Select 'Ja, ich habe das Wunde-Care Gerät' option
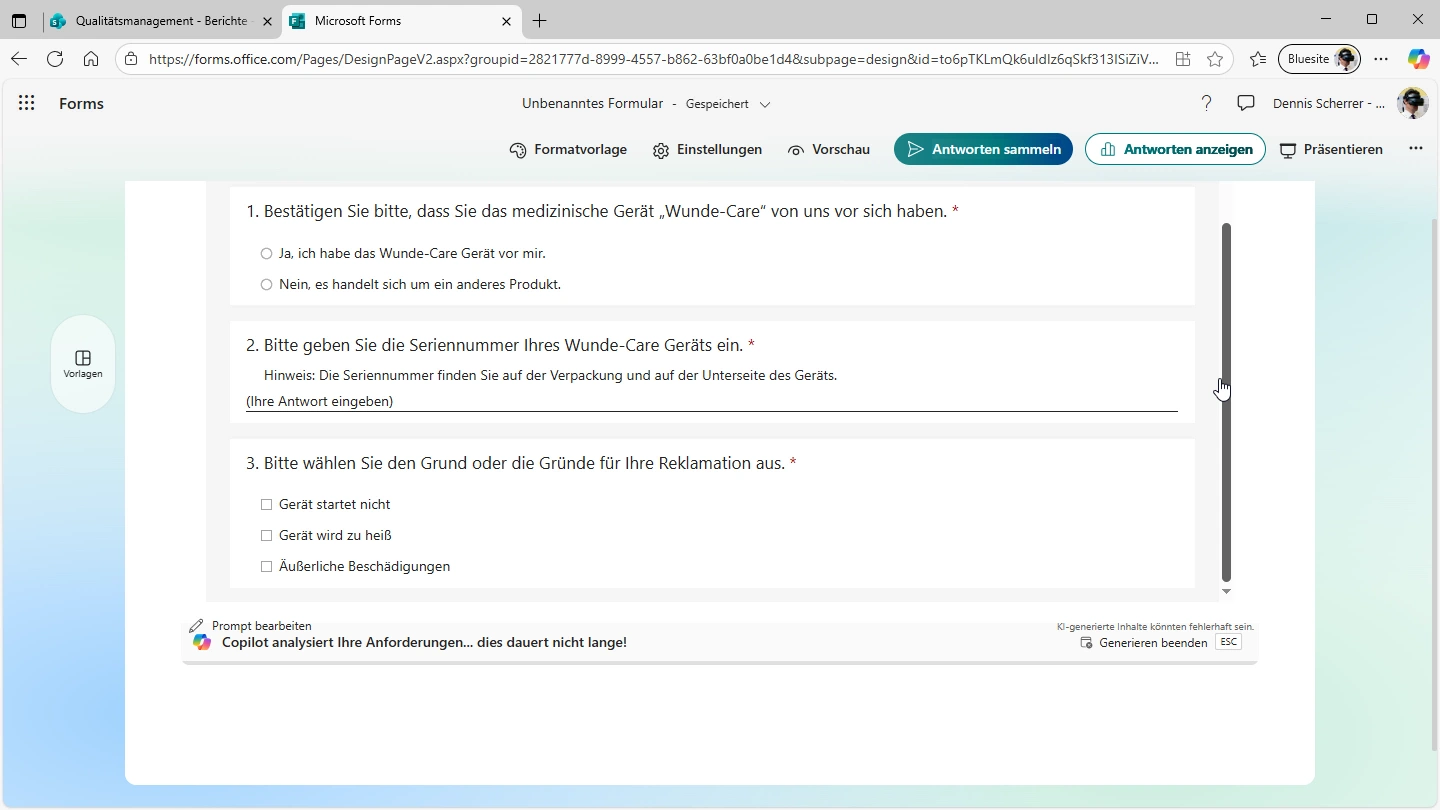The width and height of the screenshot is (1440, 810). [266, 254]
